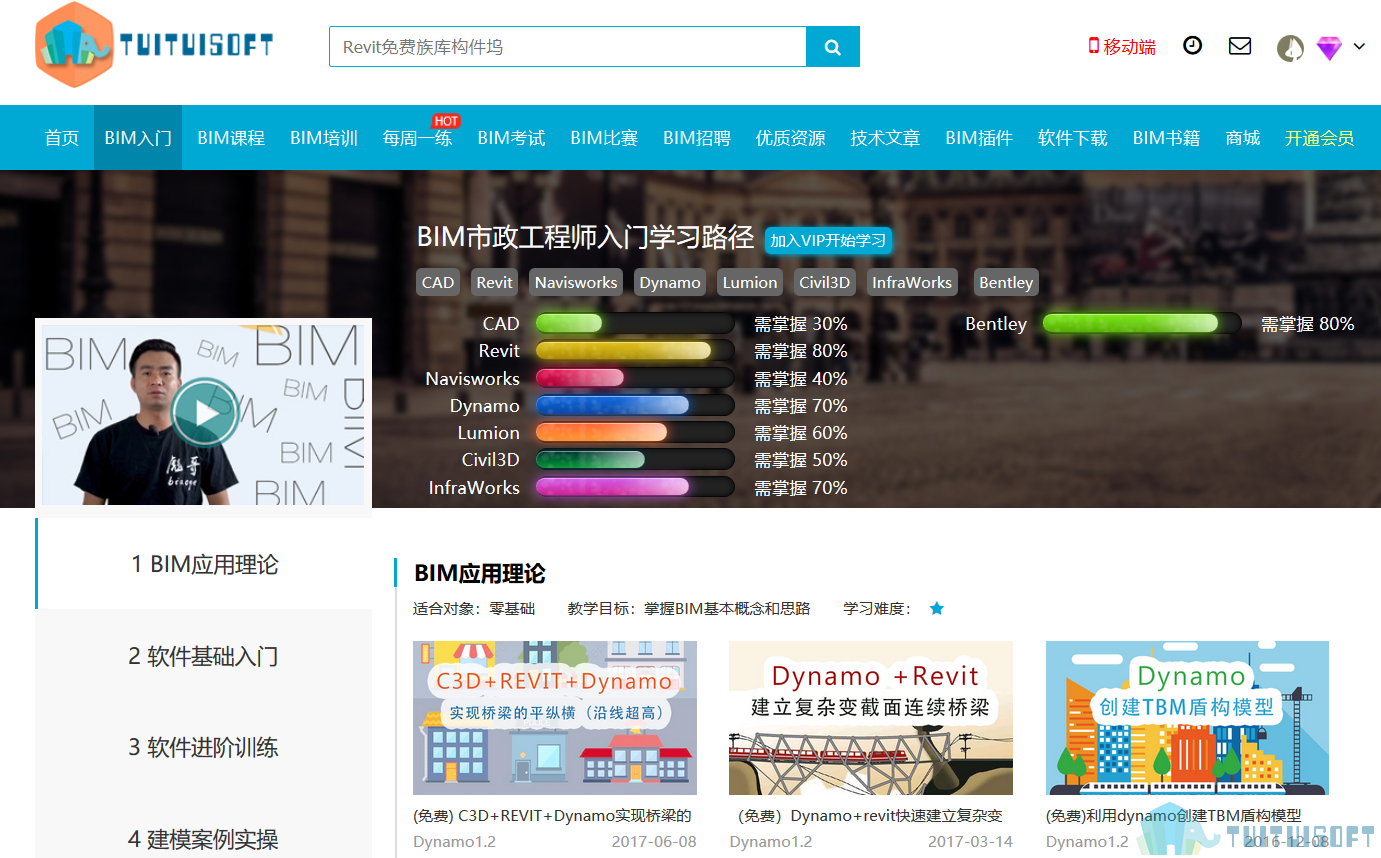This screenshot has height=858, width=1381.
Task: Click the search magnifier button
Action: click(833, 47)
